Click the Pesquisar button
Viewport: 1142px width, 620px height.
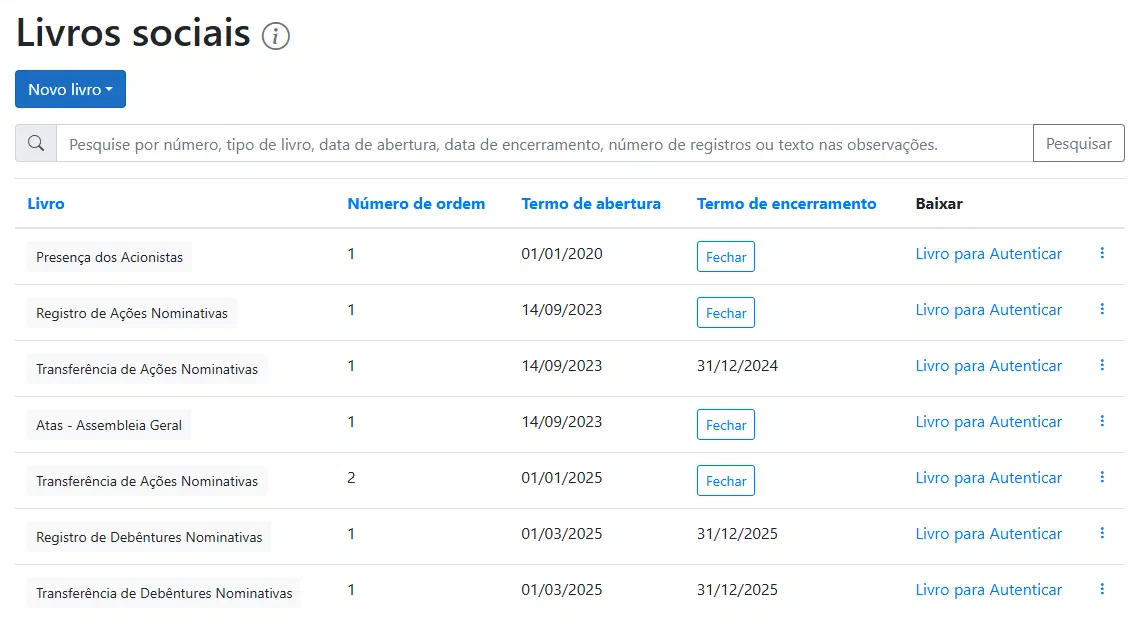pos(1079,144)
